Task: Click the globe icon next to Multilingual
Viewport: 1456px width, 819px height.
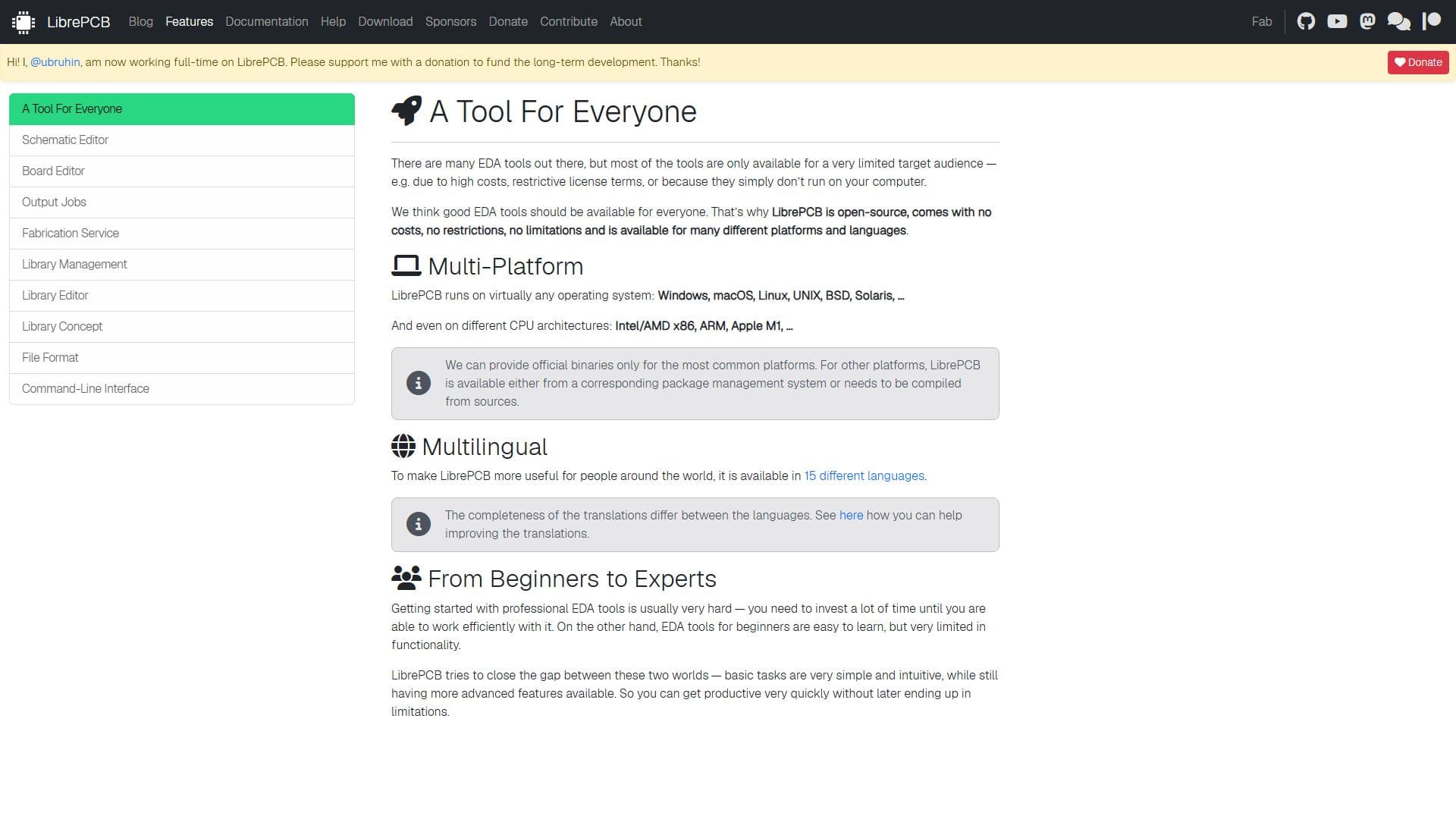Action: (x=403, y=446)
